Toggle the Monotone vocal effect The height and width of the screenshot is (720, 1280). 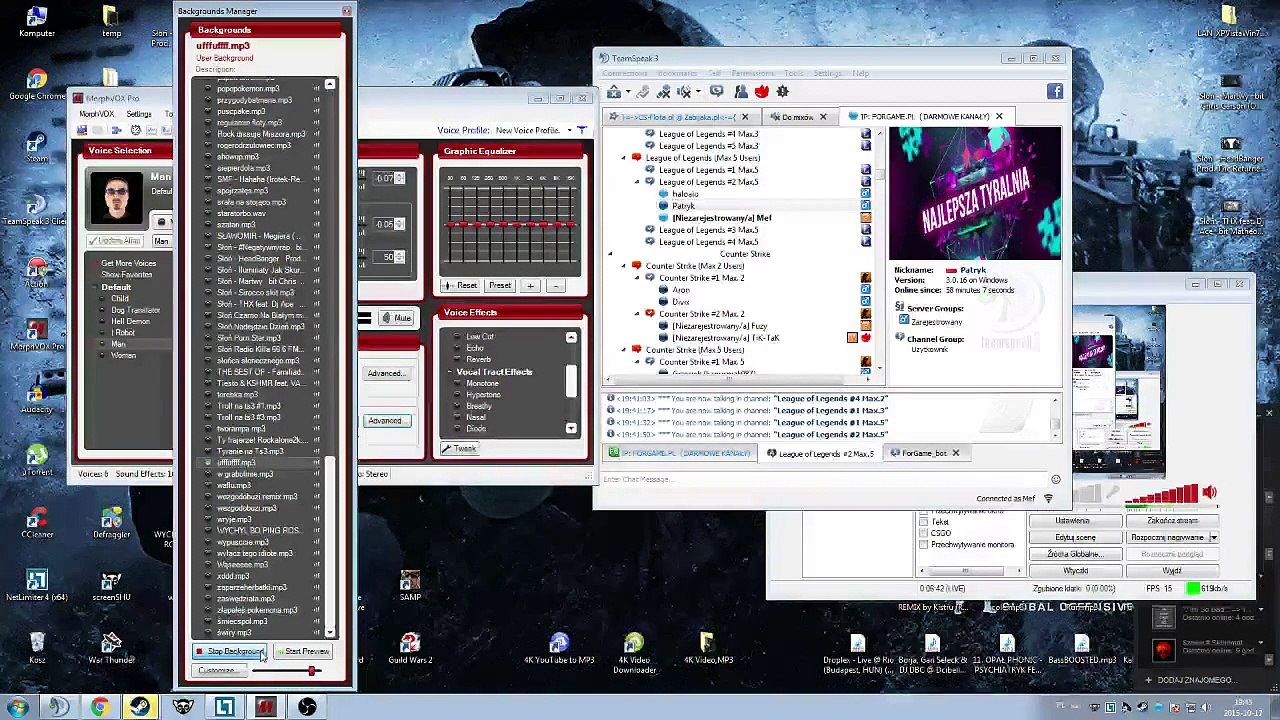tap(482, 383)
